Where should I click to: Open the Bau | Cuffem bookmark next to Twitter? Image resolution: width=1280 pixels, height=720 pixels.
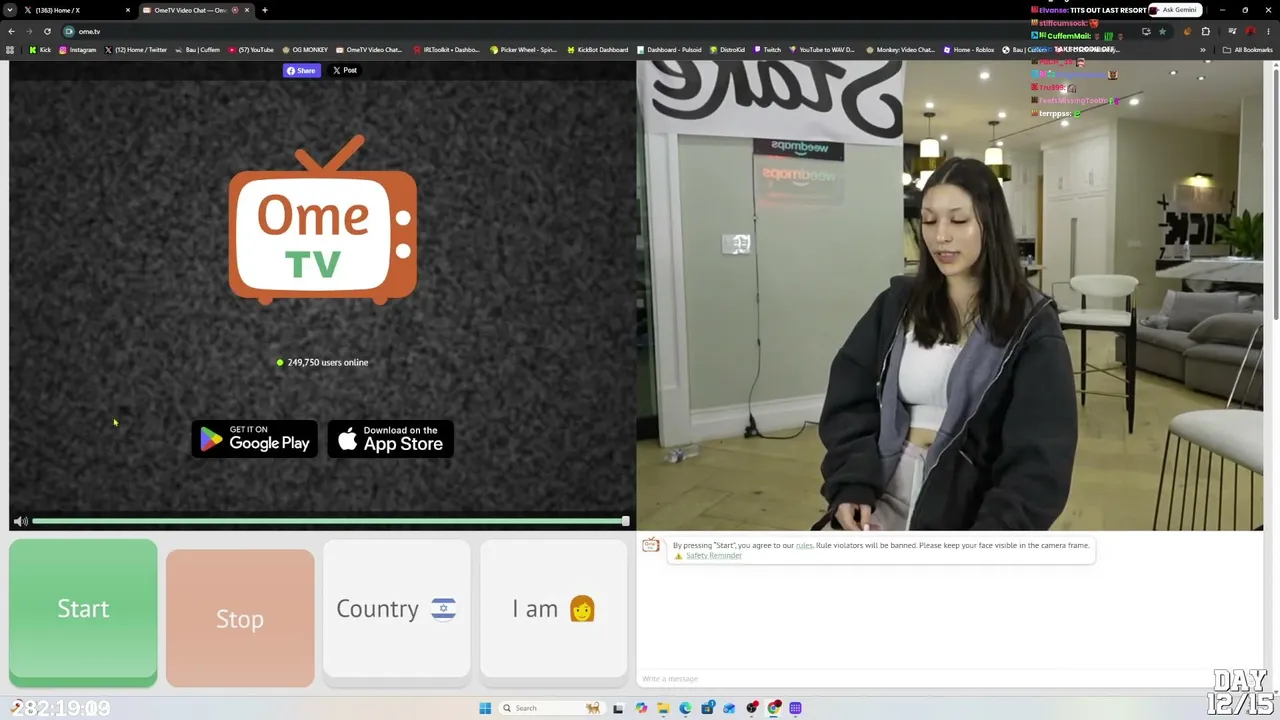198,50
